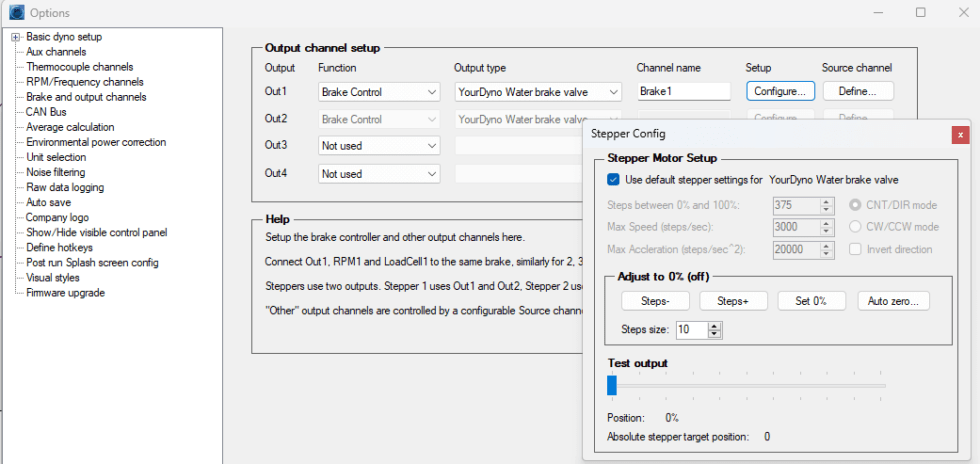Select CAN Bus in options tree
This screenshot has width=980, height=464.
[x=45, y=112]
